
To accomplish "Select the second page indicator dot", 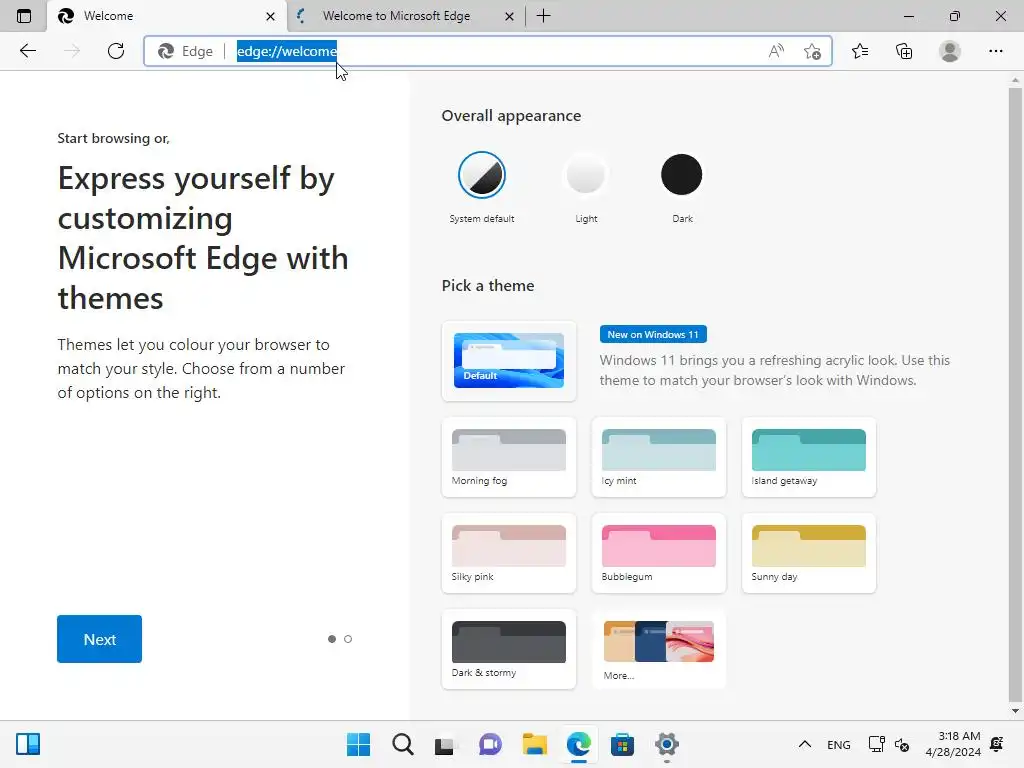I will (348, 639).
